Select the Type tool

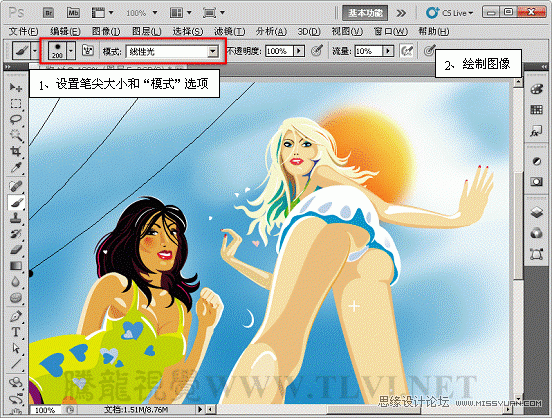coord(16,332)
